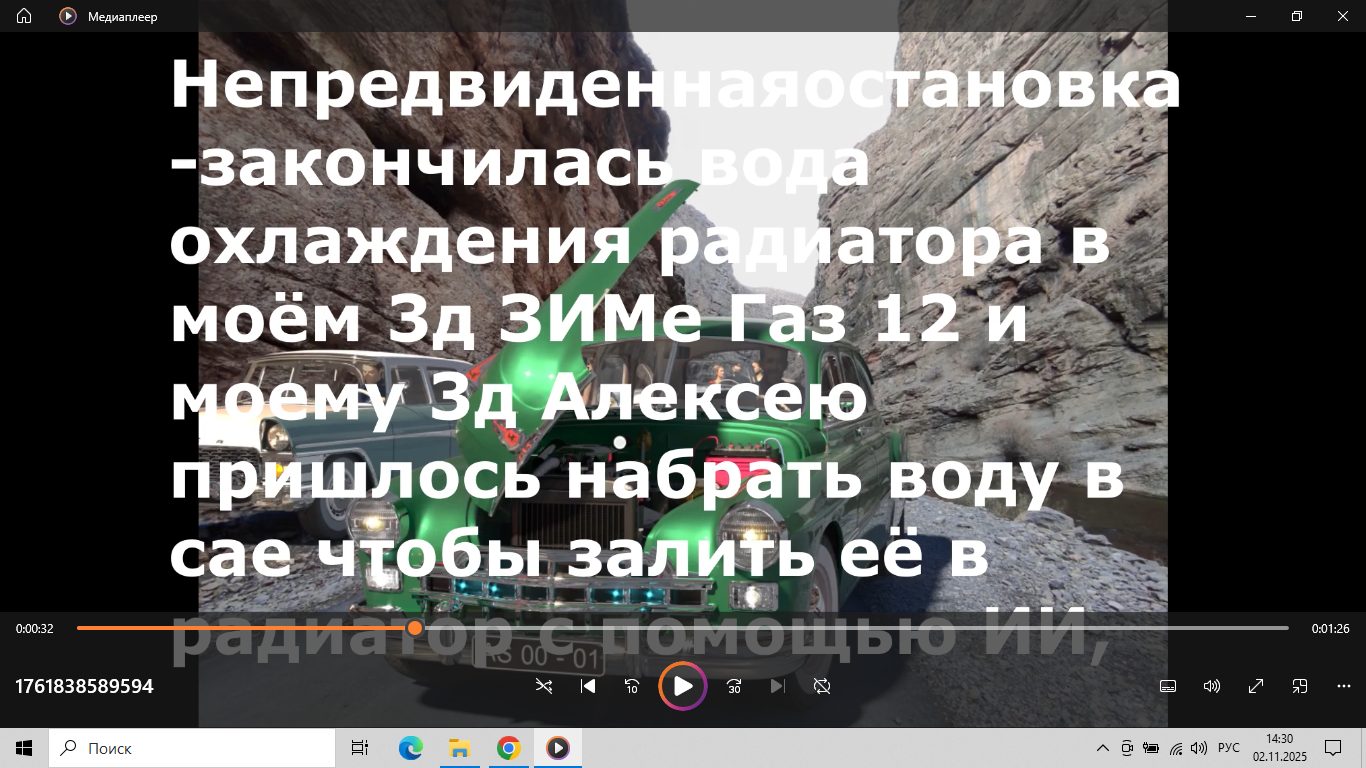Expand hidden icons in the system tray
1366x768 pixels.
click(x=1101, y=747)
